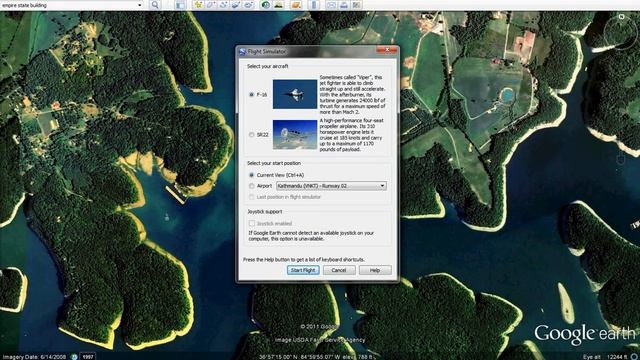Click the compass navigation ring
The width and height of the screenshot is (640, 360).
(621, 33)
